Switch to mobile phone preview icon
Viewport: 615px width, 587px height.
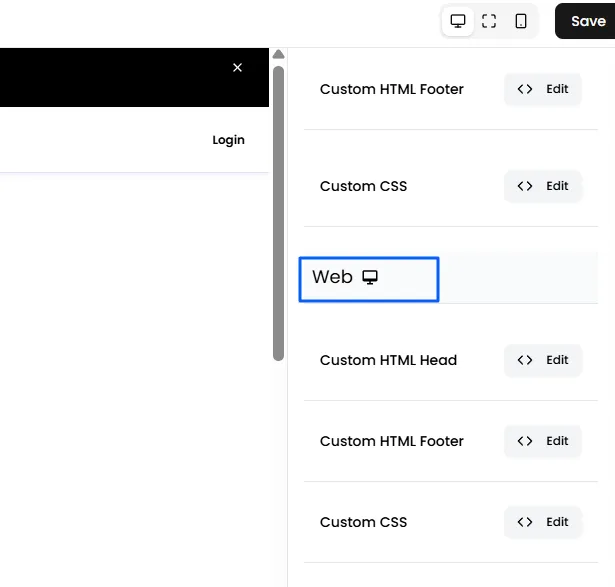click(521, 21)
